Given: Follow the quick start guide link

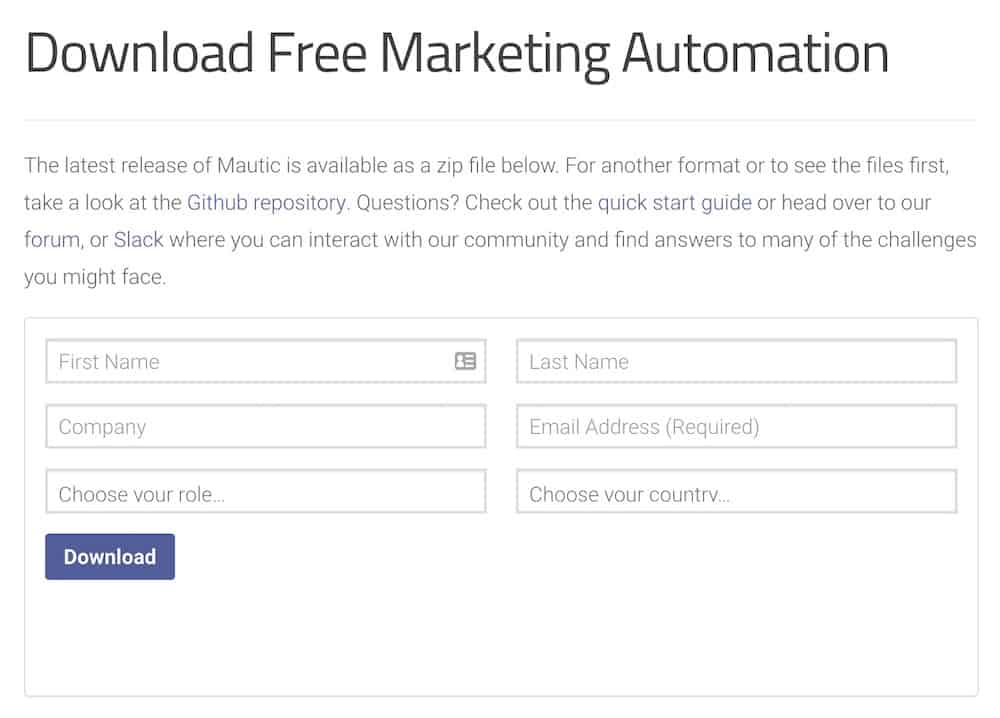Looking at the screenshot, I should tap(674, 203).
